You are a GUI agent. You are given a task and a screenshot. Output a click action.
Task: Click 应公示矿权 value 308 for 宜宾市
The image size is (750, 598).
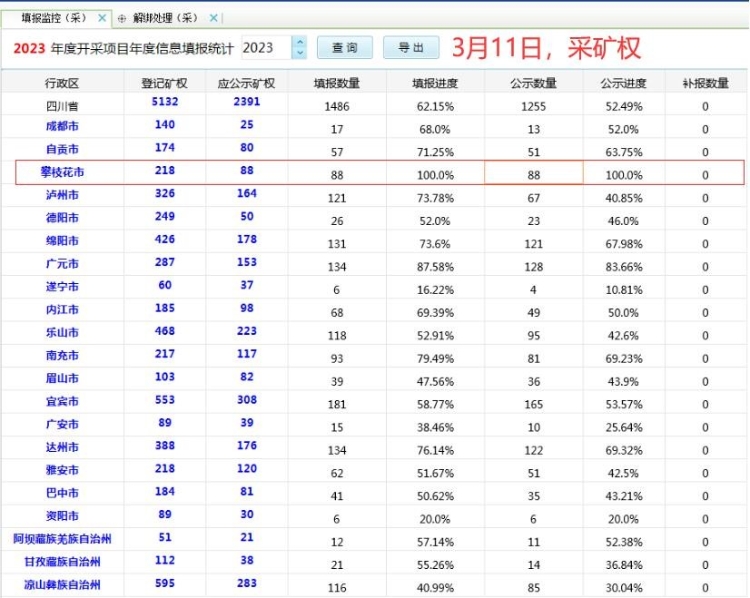[246, 401]
